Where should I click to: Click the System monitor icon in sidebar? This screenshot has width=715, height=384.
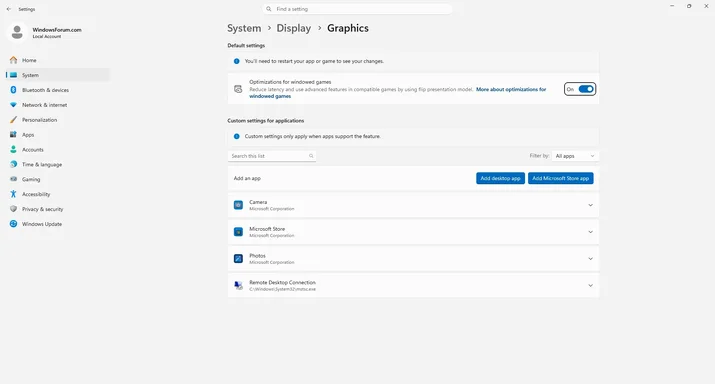click(x=14, y=75)
